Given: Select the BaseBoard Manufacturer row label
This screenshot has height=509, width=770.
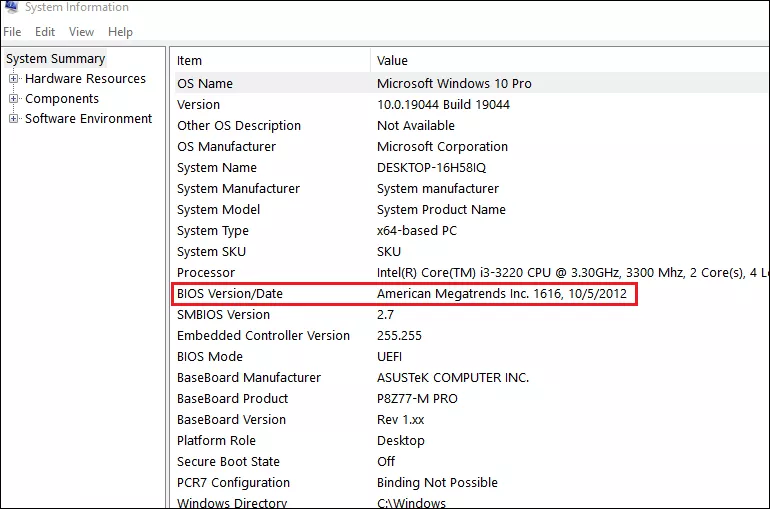Looking at the screenshot, I should [x=249, y=377].
